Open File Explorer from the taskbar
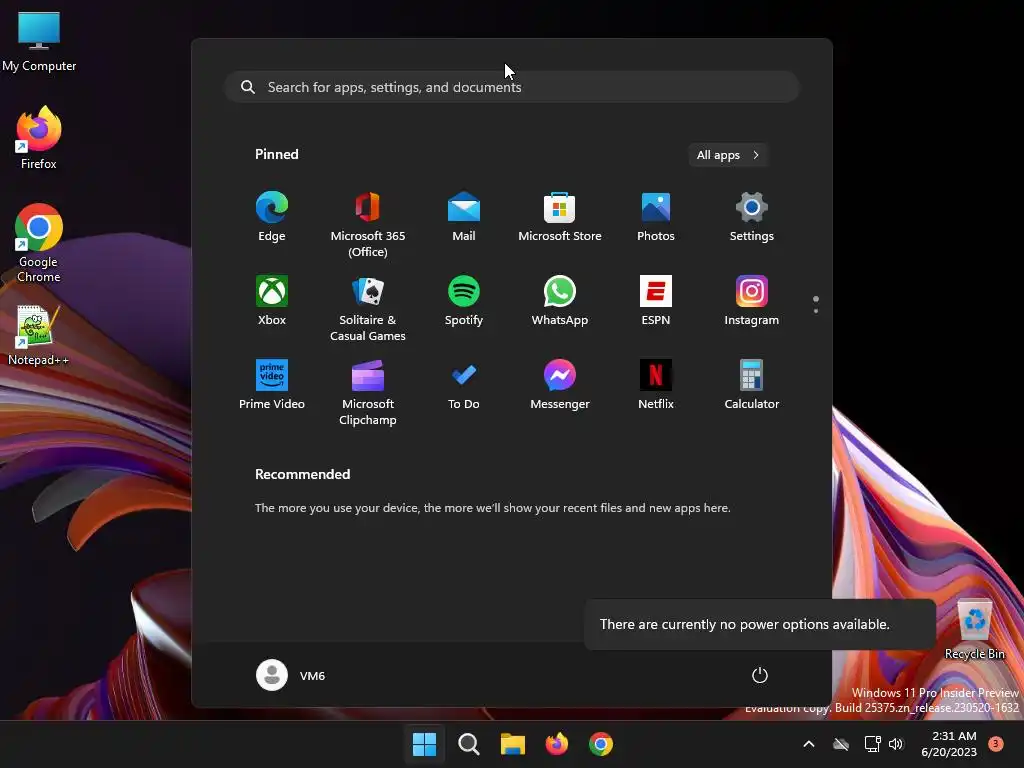 coord(513,744)
